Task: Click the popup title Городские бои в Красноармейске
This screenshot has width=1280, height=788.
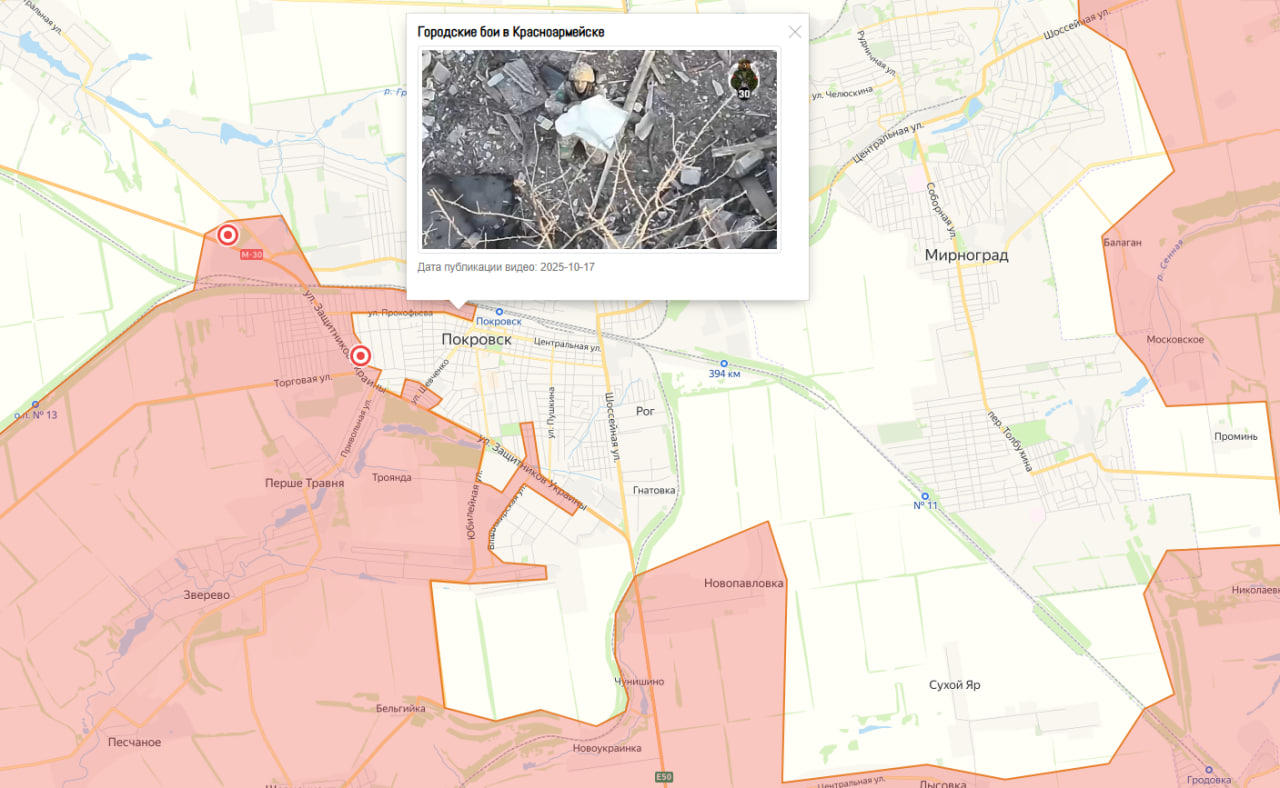Action: [x=511, y=32]
